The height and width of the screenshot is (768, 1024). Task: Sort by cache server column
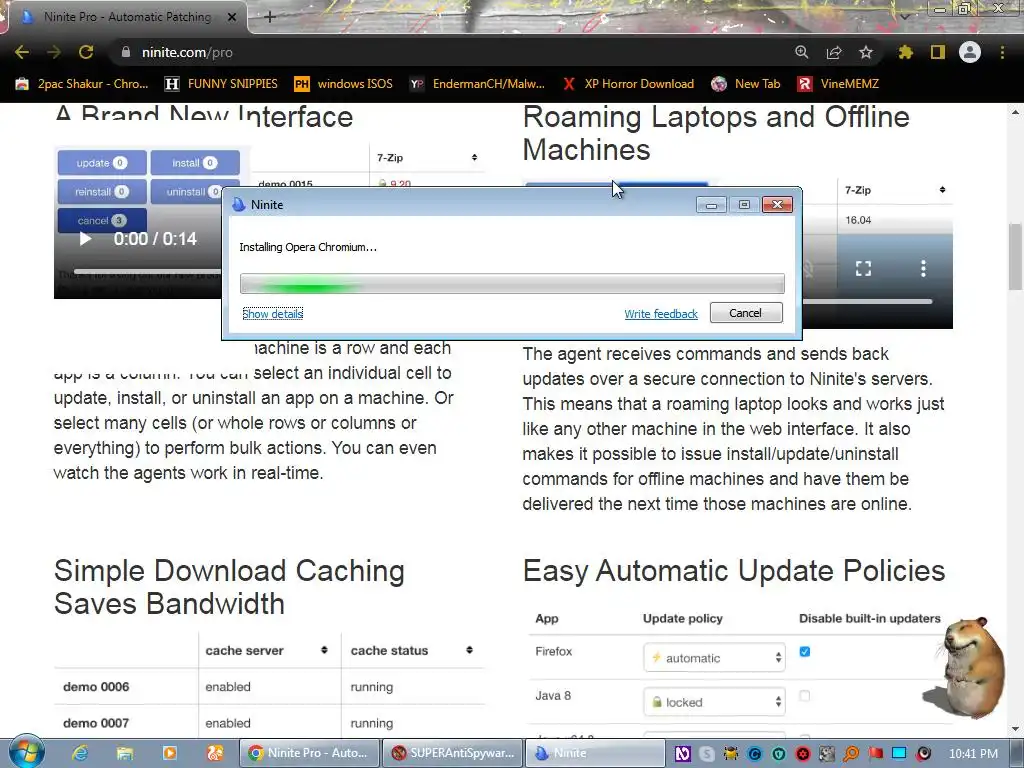[324, 650]
